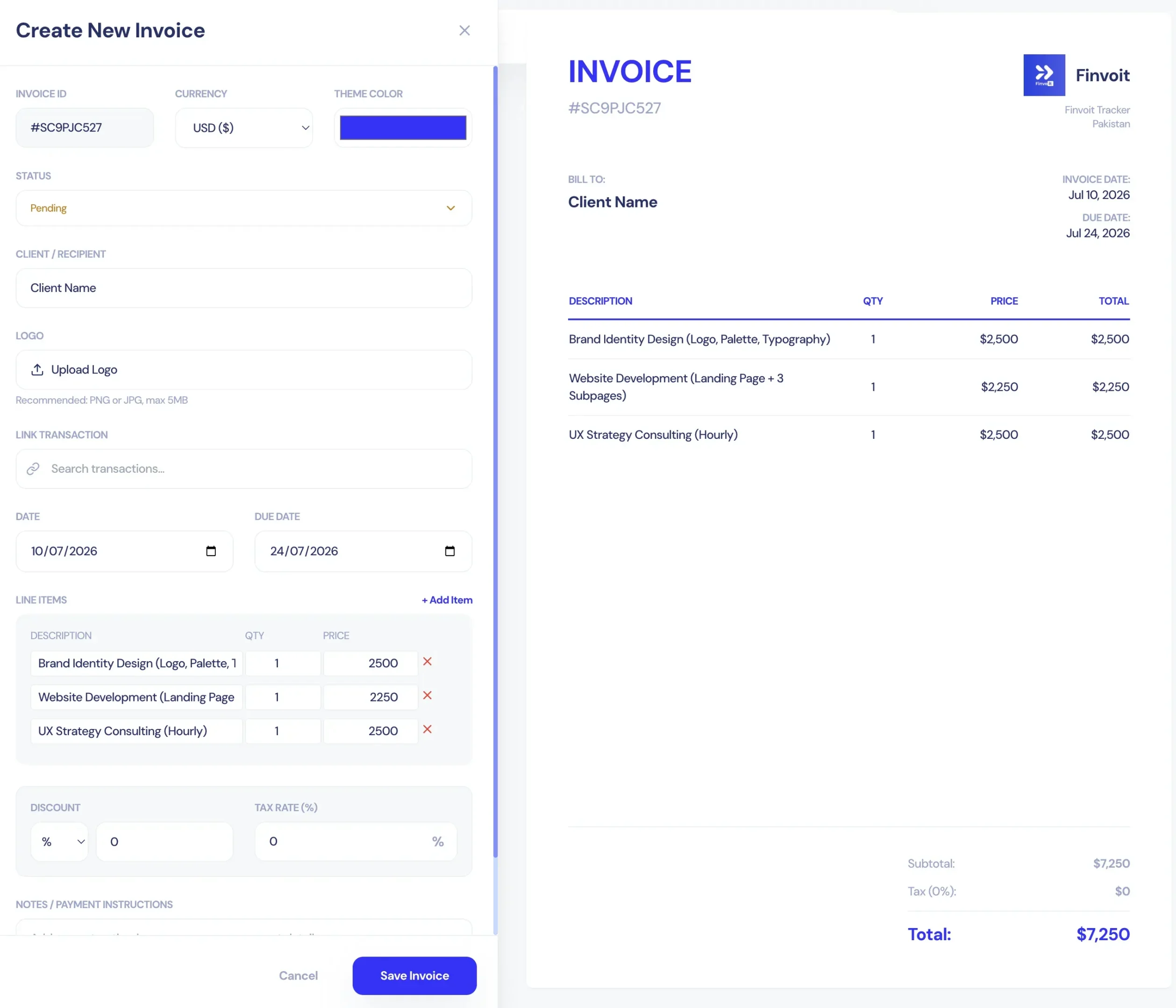
Task: Remove the Brand Identity Design line item
Action: (x=428, y=661)
